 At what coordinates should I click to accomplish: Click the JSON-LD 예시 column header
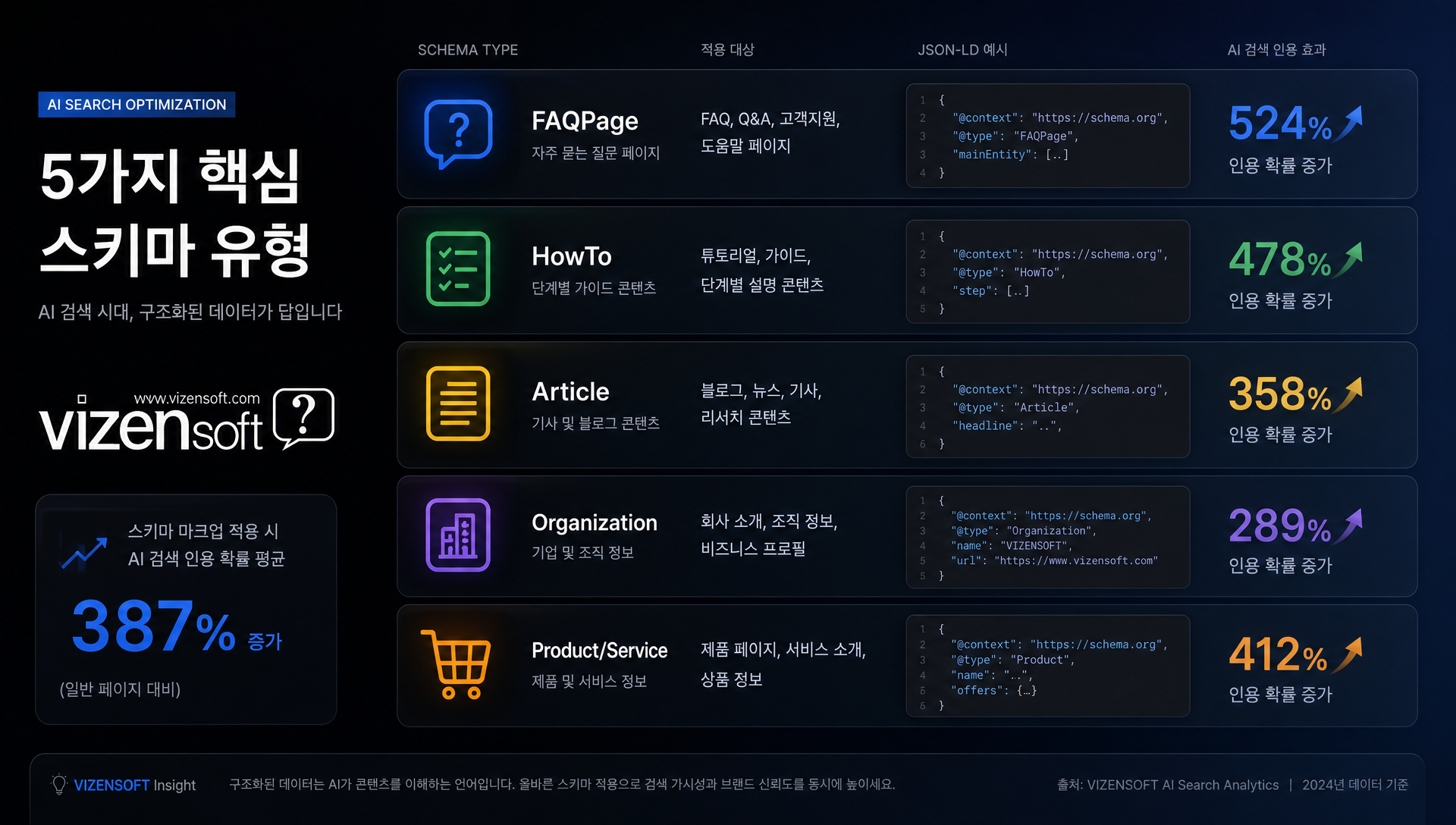(x=962, y=50)
